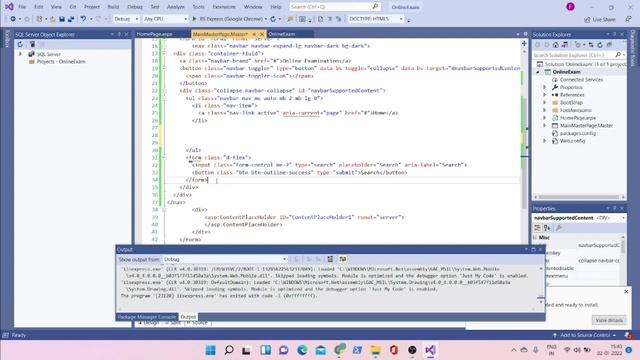Screen dimensions: 640x360
Task: Click the Save All toolbar icon
Action: [x=71, y=19]
